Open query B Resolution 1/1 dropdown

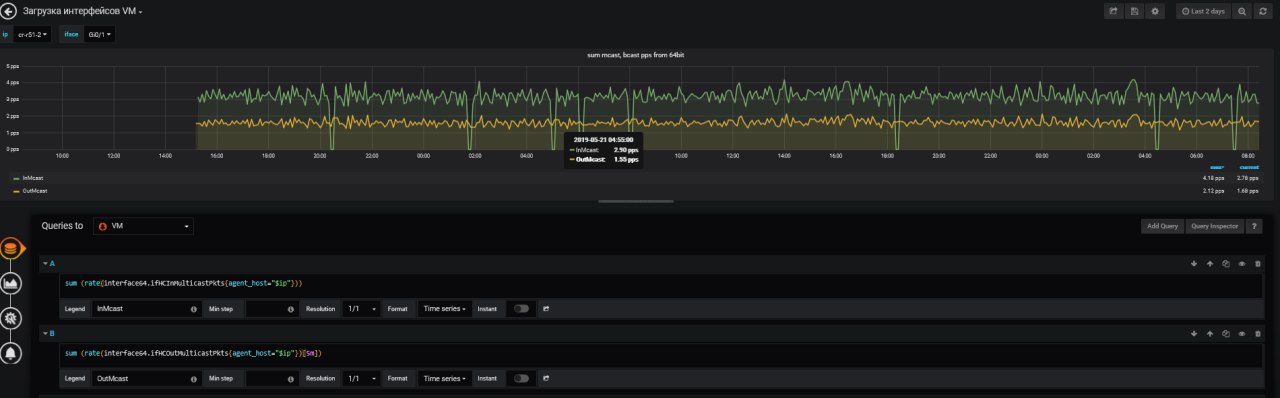click(x=362, y=379)
